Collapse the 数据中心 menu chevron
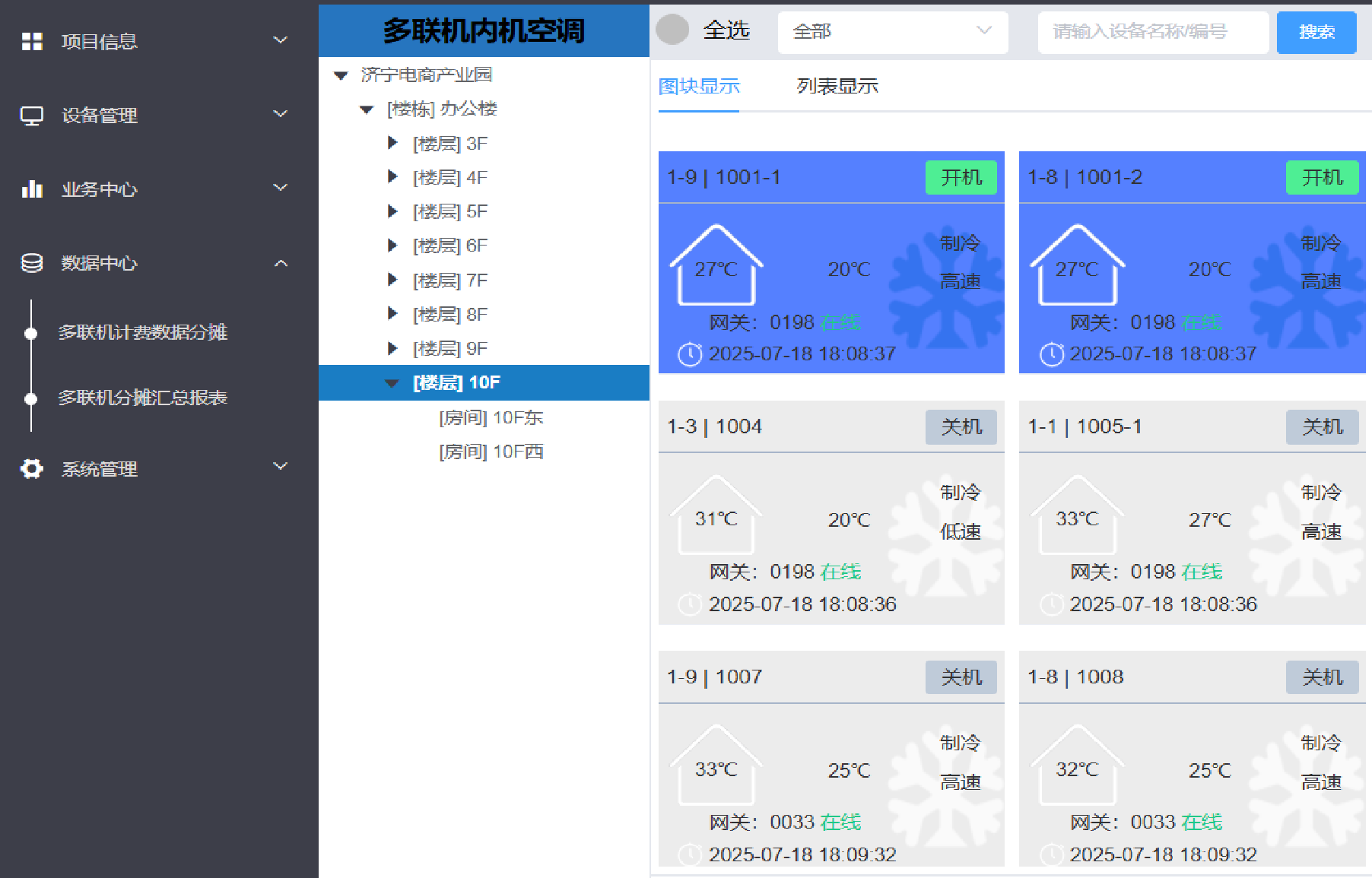 (x=281, y=263)
